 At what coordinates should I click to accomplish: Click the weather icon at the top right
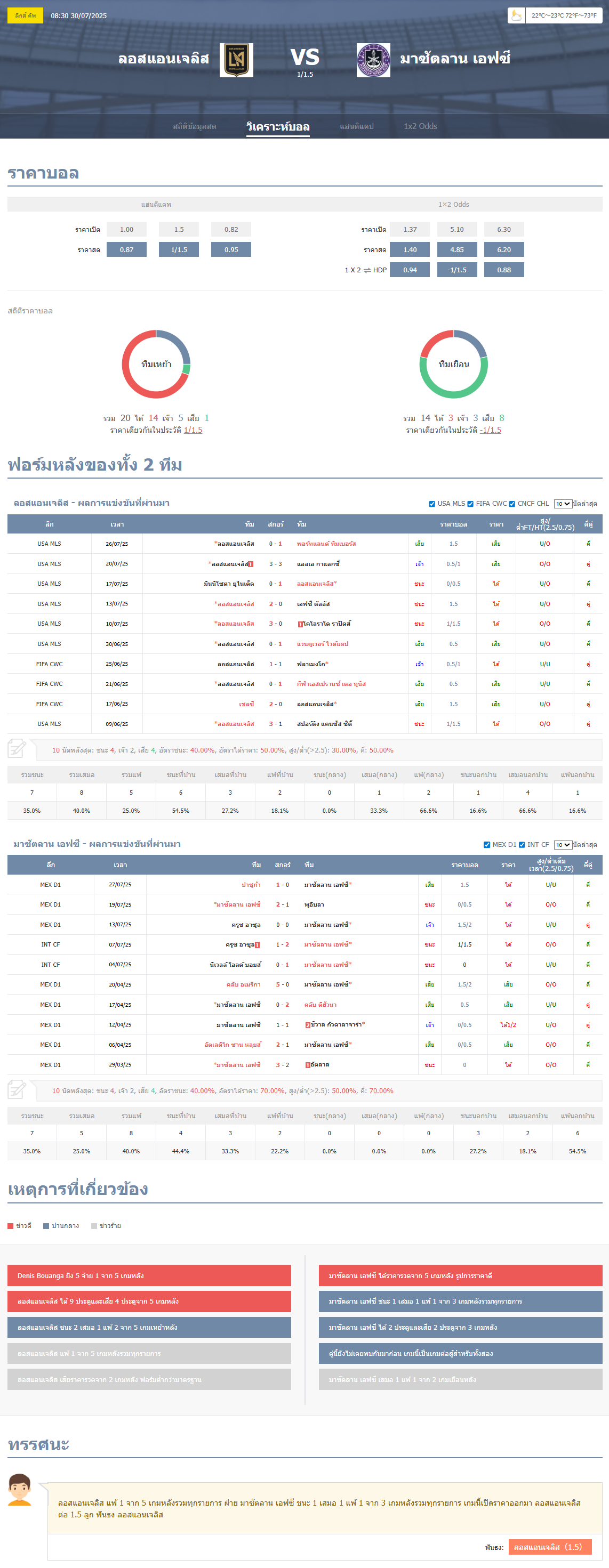click(516, 15)
